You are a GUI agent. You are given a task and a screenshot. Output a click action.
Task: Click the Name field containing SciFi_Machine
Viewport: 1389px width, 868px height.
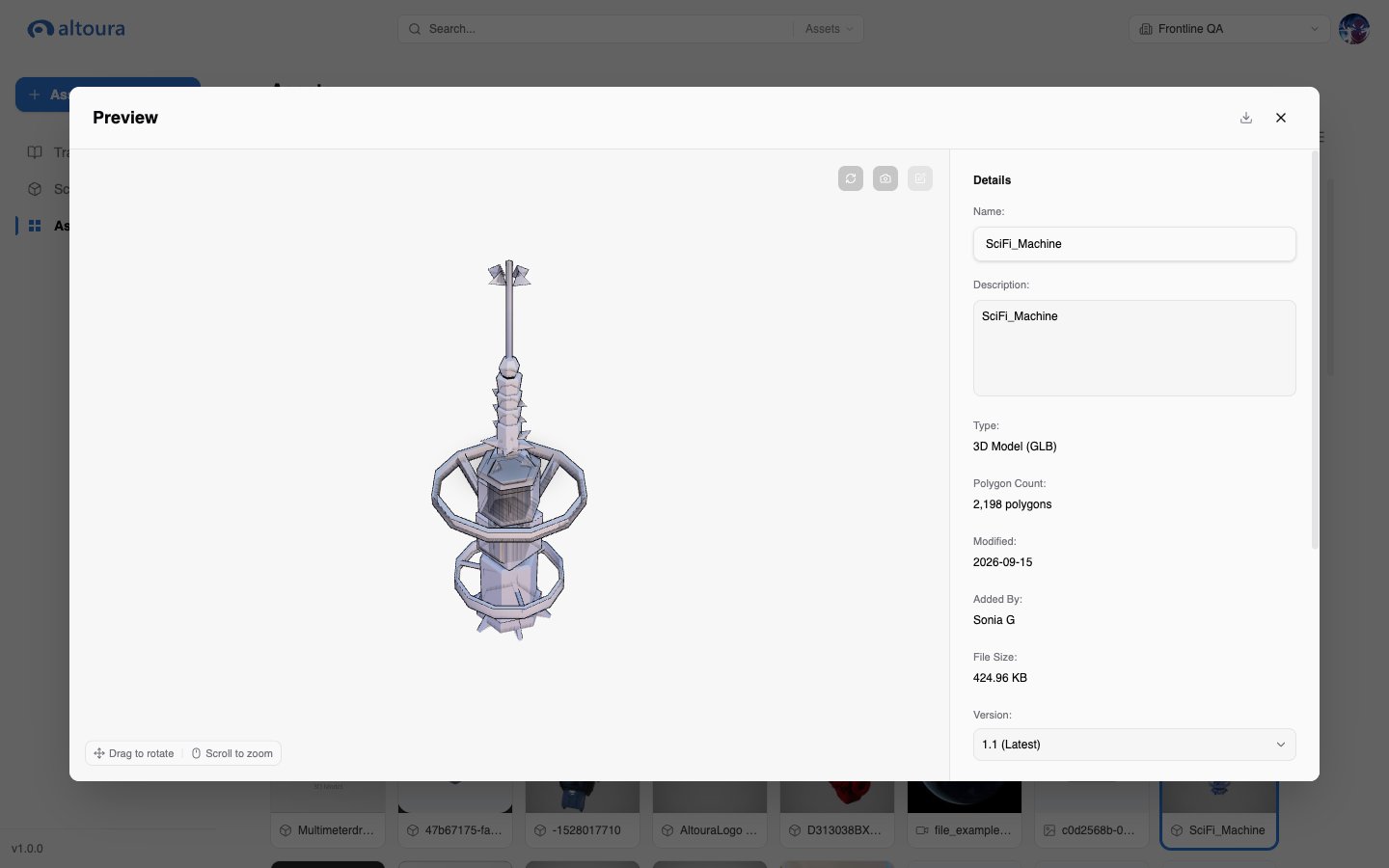pyautogui.click(x=1134, y=244)
